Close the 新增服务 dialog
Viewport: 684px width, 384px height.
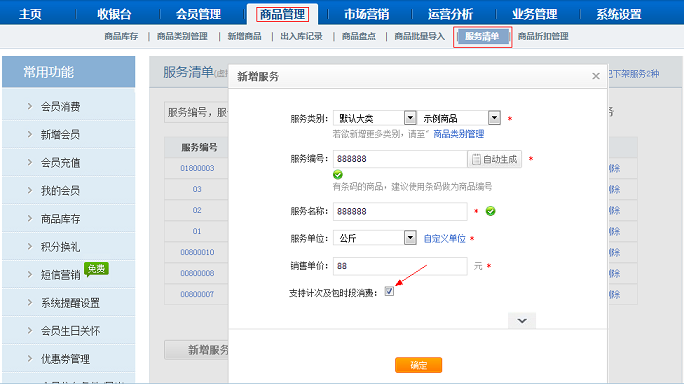596,76
